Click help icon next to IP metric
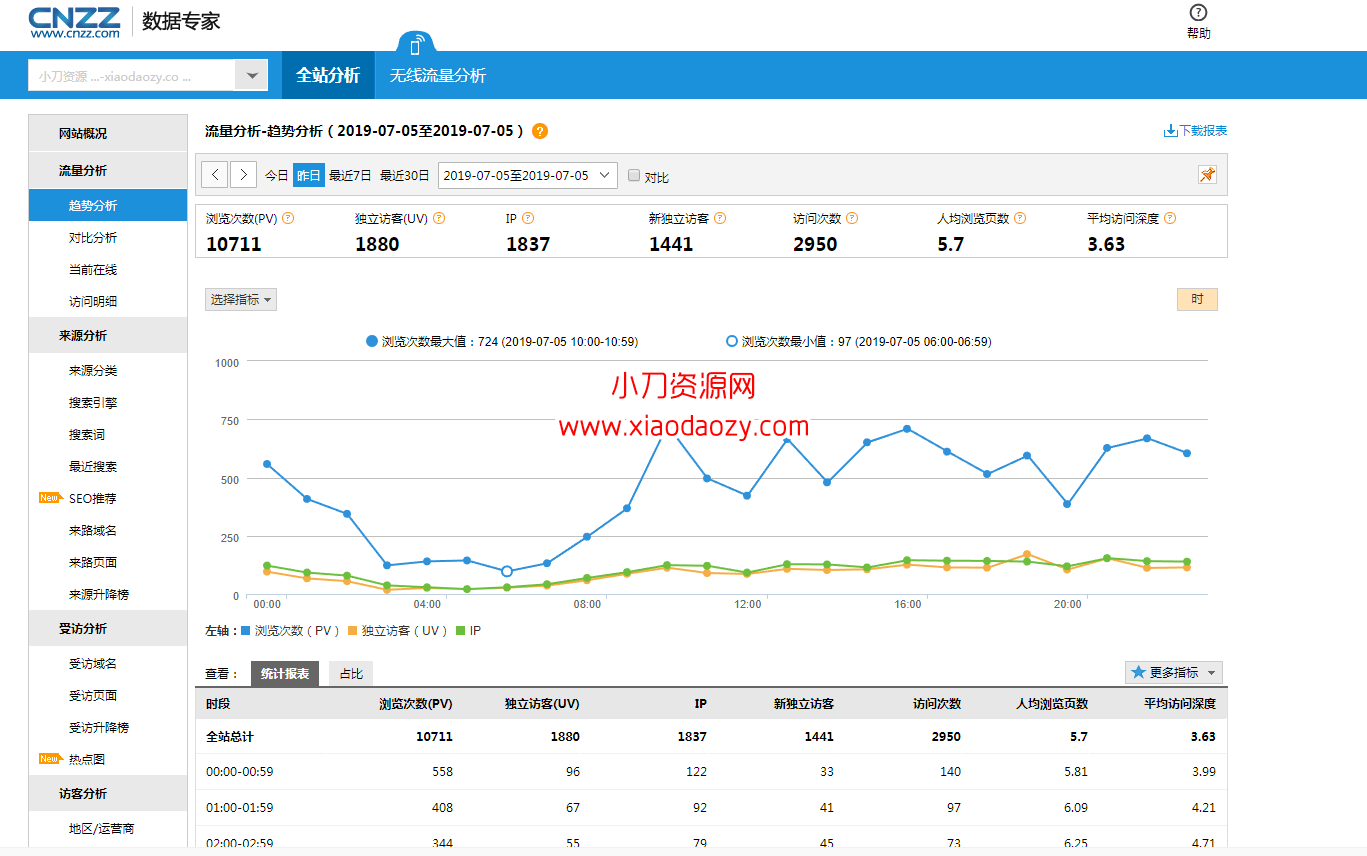Viewport: 1367px width, 856px height. pyautogui.click(x=528, y=218)
